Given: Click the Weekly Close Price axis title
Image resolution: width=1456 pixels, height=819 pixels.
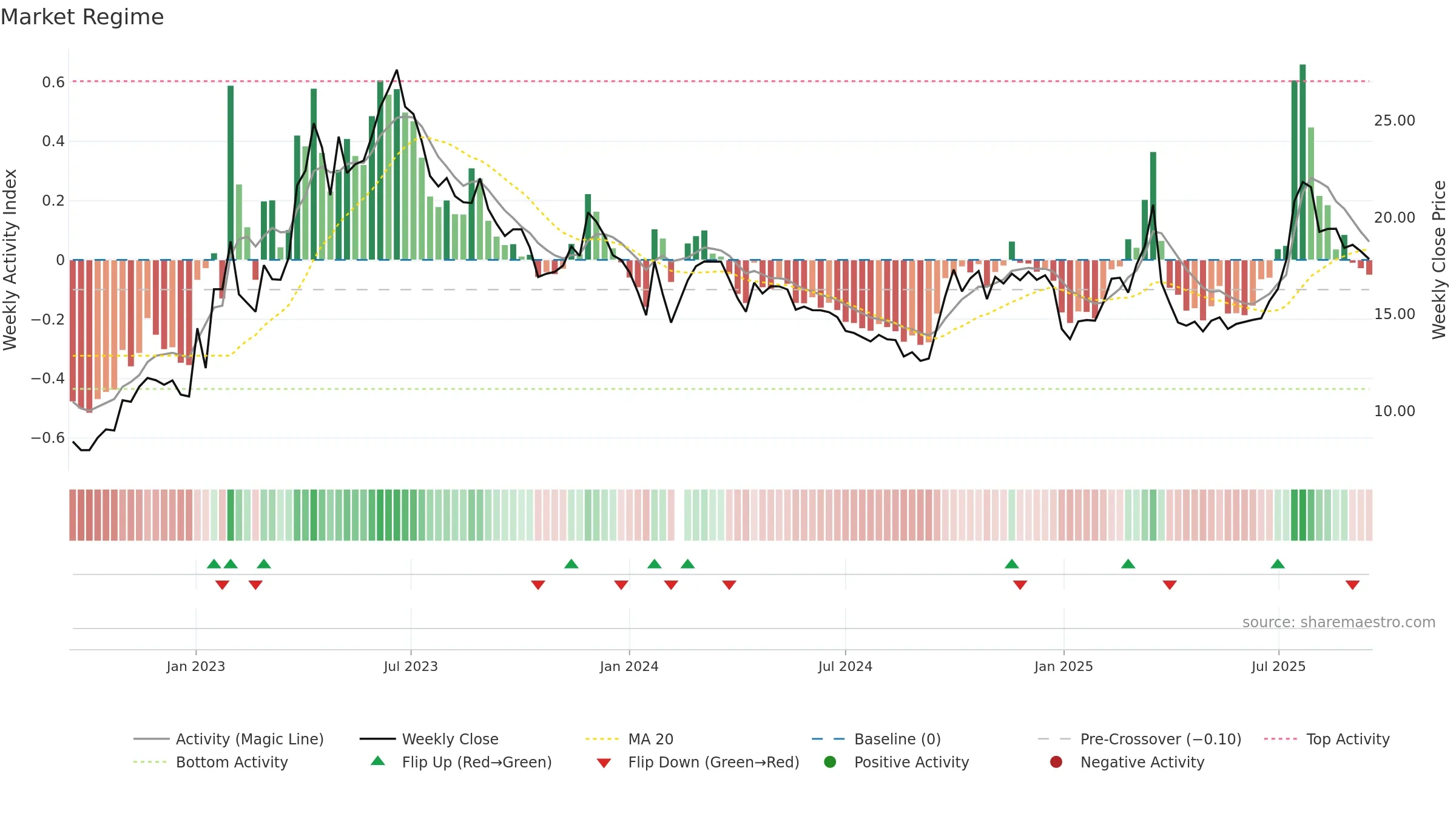Looking at the screenshot, I should point(1439,260).
